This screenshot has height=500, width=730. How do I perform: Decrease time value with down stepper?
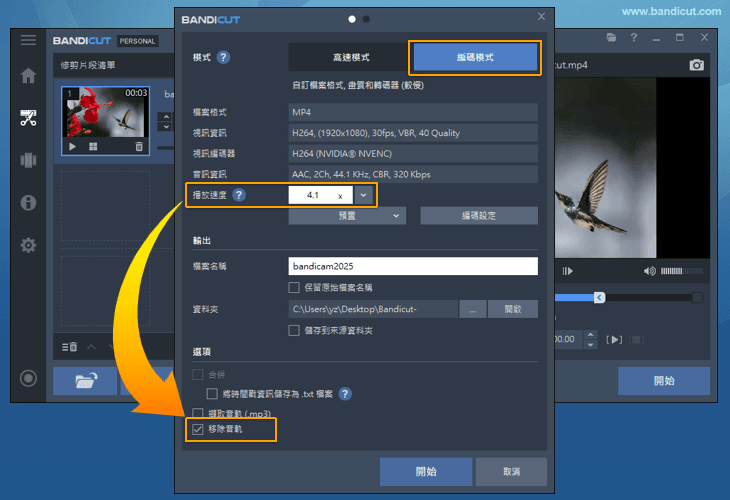[590, 345]
